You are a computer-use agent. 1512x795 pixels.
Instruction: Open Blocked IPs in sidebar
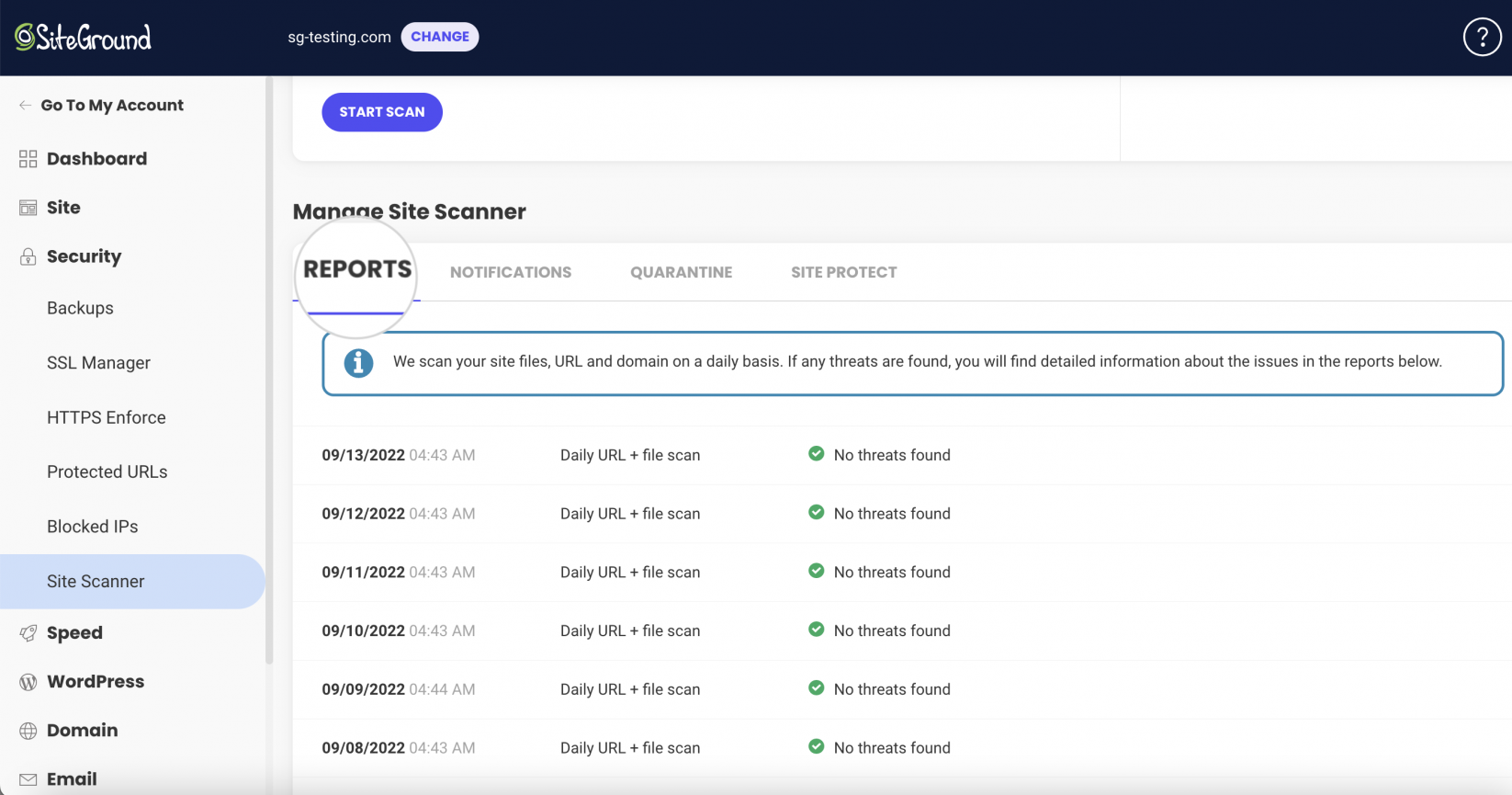point(92,527)
